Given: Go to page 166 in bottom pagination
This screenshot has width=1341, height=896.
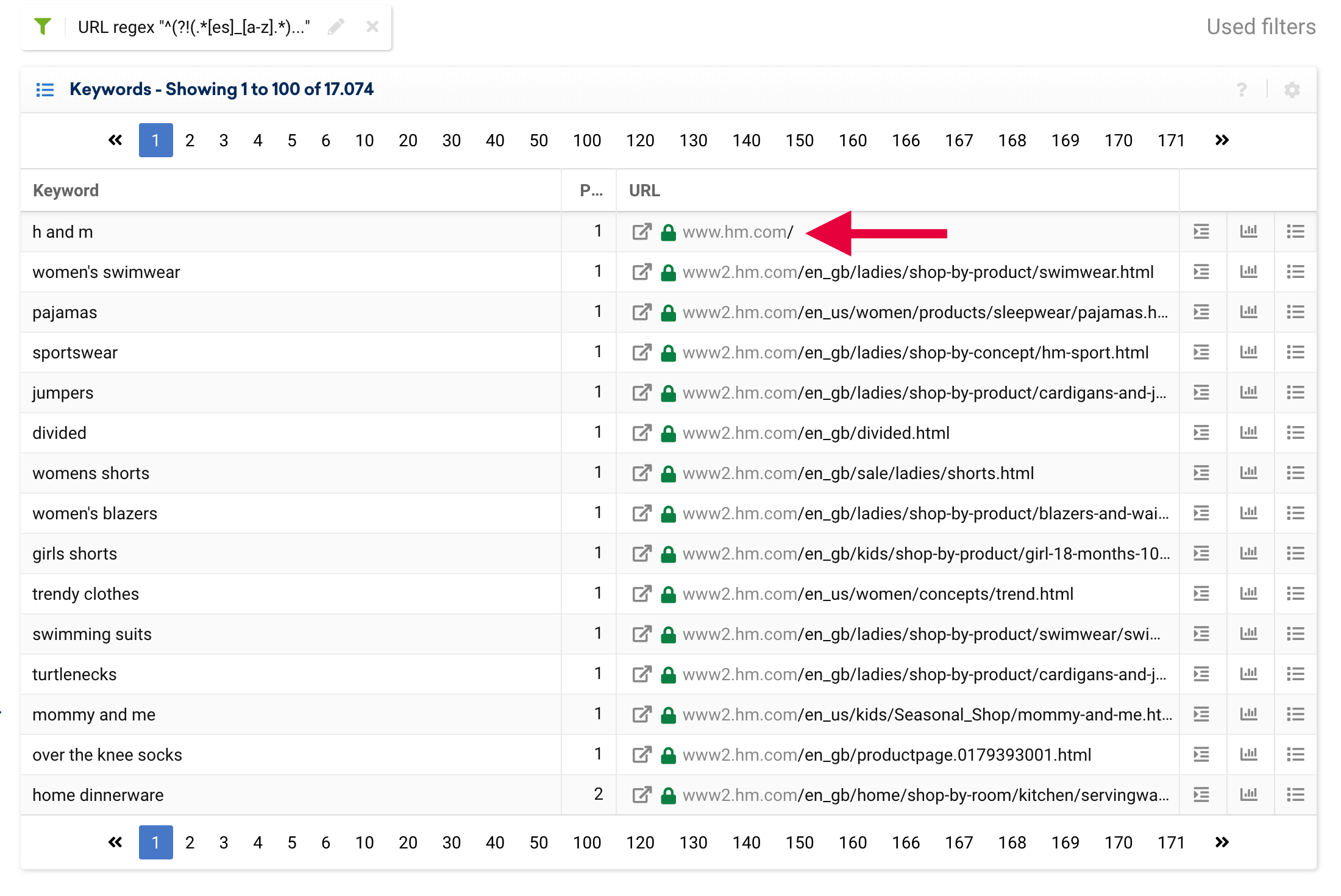Looking at the screenshot, I should point(906,842).
